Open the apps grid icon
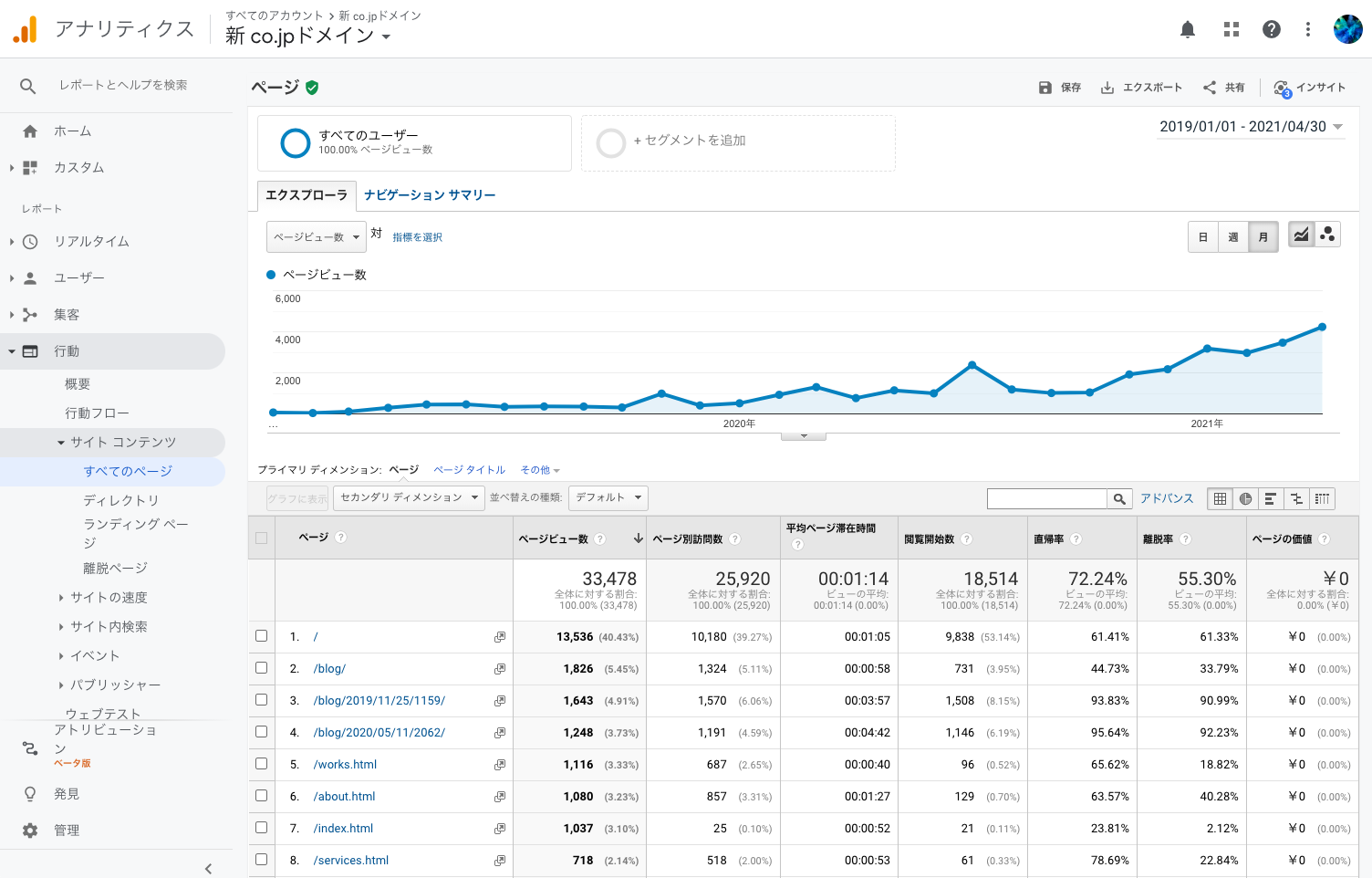This screenshot has width=1372, height=878. (1232, 30)
